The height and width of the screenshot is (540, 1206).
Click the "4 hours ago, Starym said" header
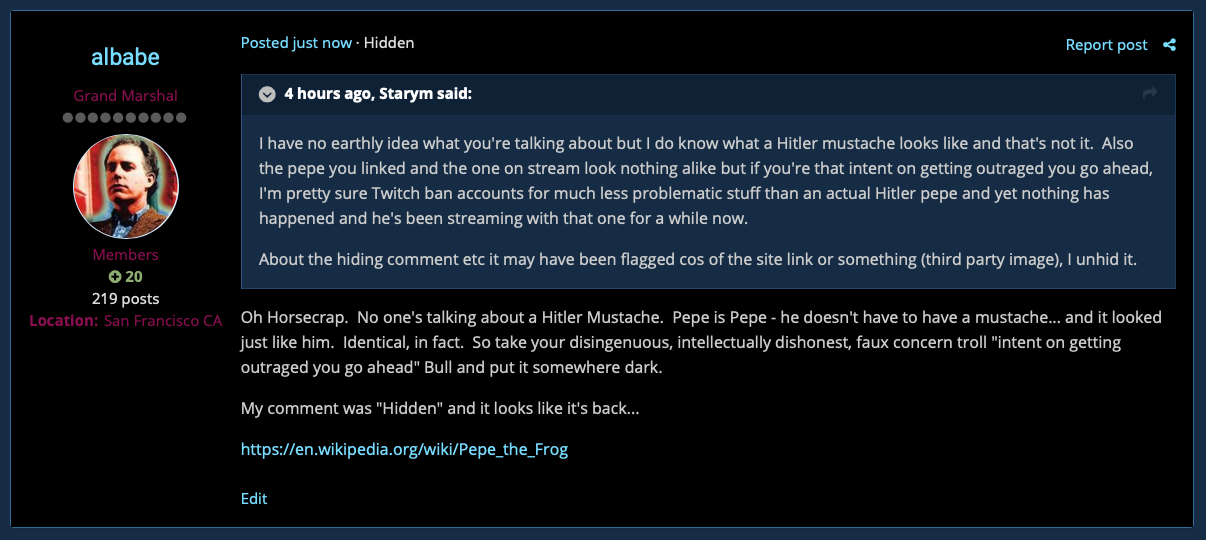point(378,94)
